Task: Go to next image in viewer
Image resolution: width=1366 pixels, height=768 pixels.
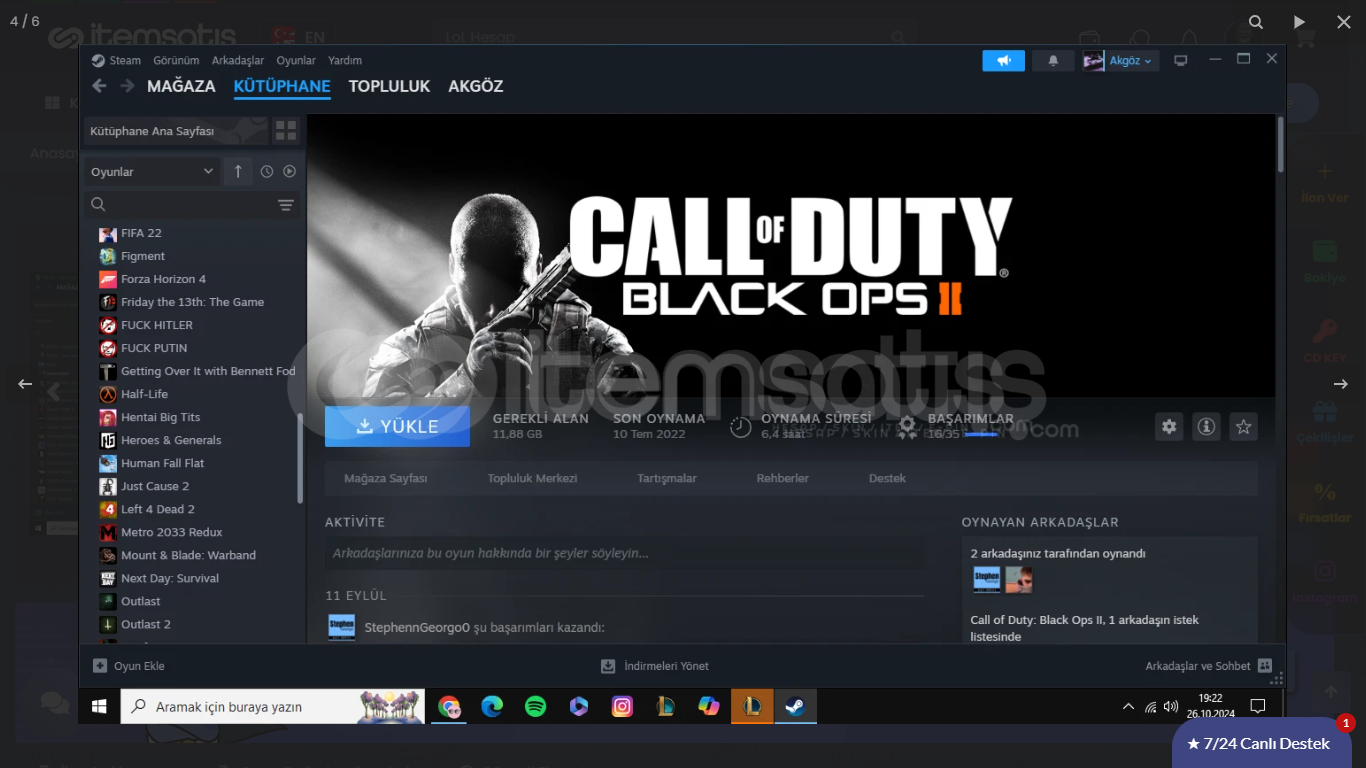Action: point(1341,384)
